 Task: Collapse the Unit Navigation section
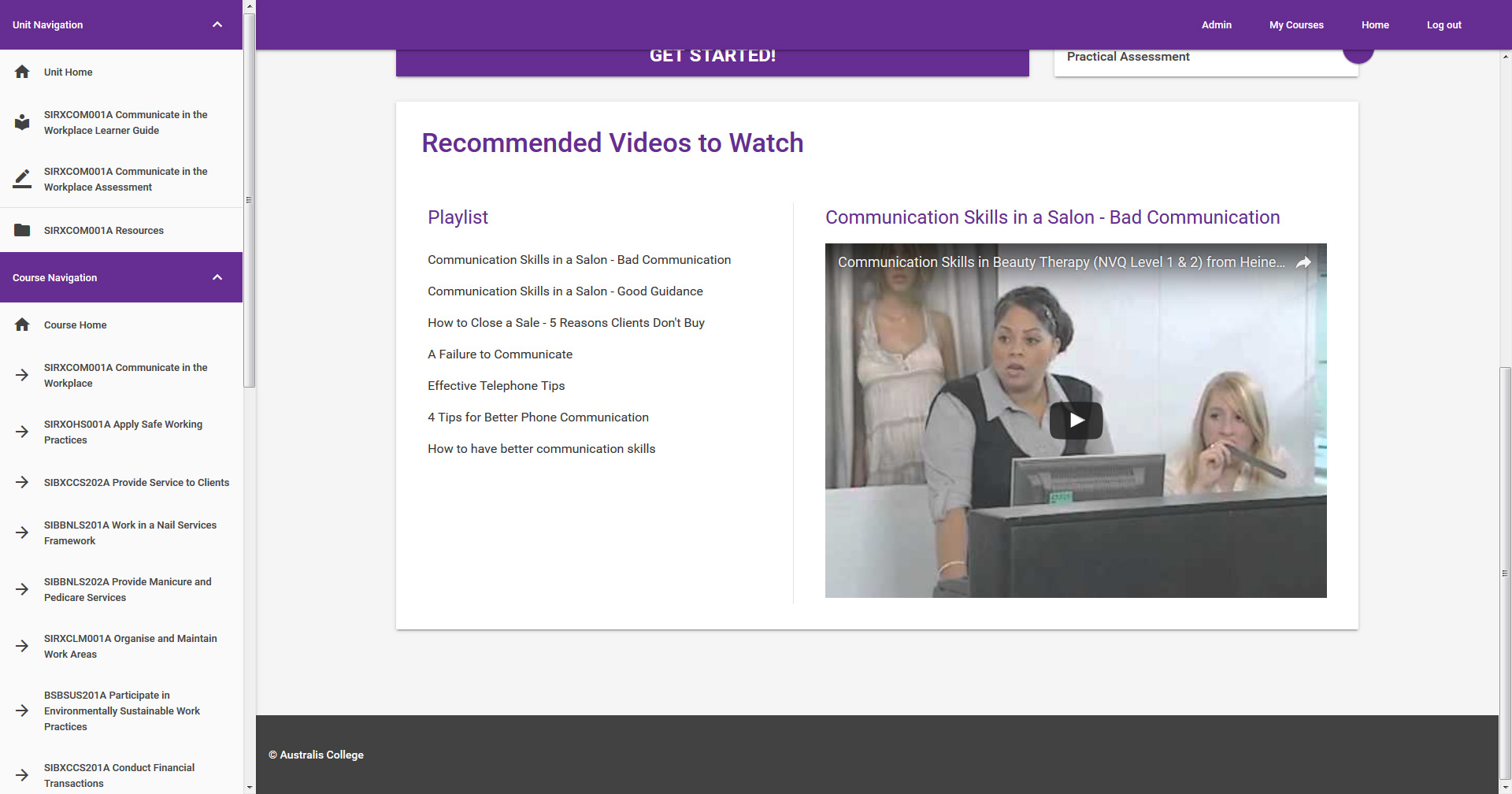pos(217,24)
